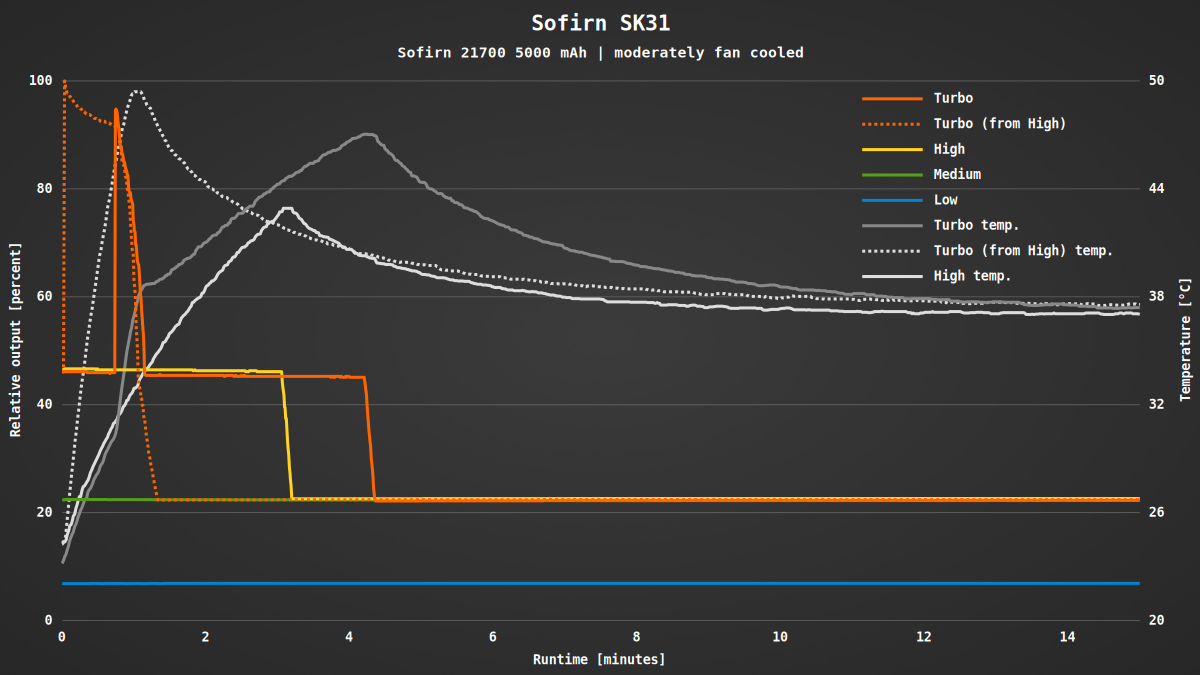Click the 44 tick on the temperature axis
The width and height of the screenshot is (1200, 675).
[x=1156, y=189]
